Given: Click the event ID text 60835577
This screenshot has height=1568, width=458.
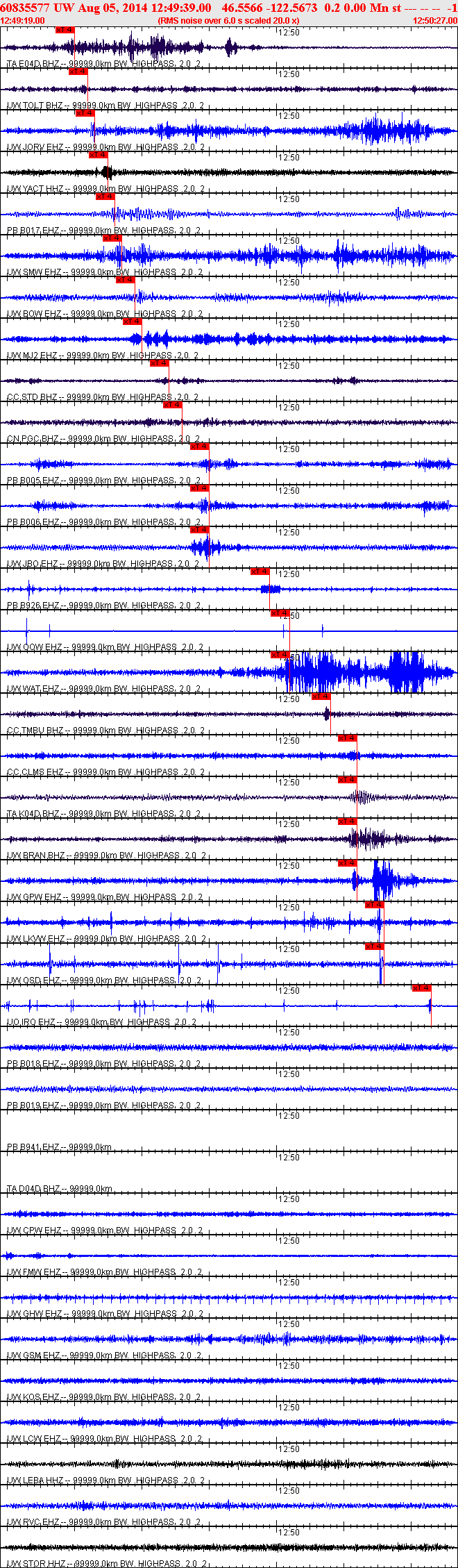Looking at the screenshot, I should 26,8.
